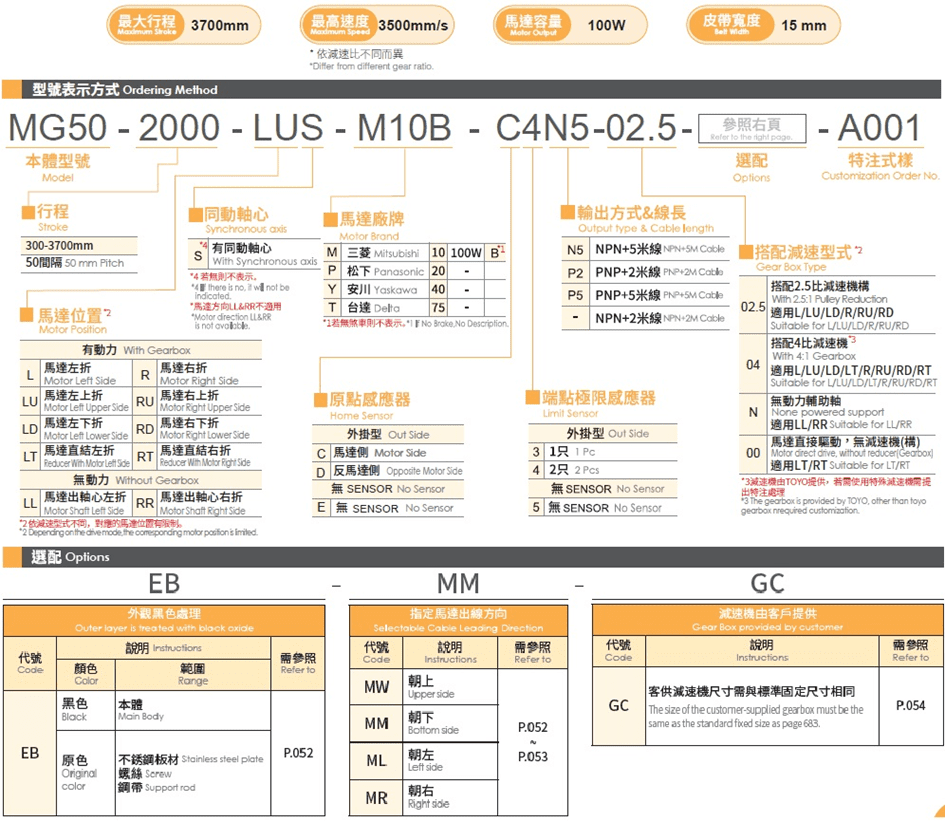Click the 參照右頁 box in model code
The height and width of the screenshot is (822, 945).
[x=750, y=127]
